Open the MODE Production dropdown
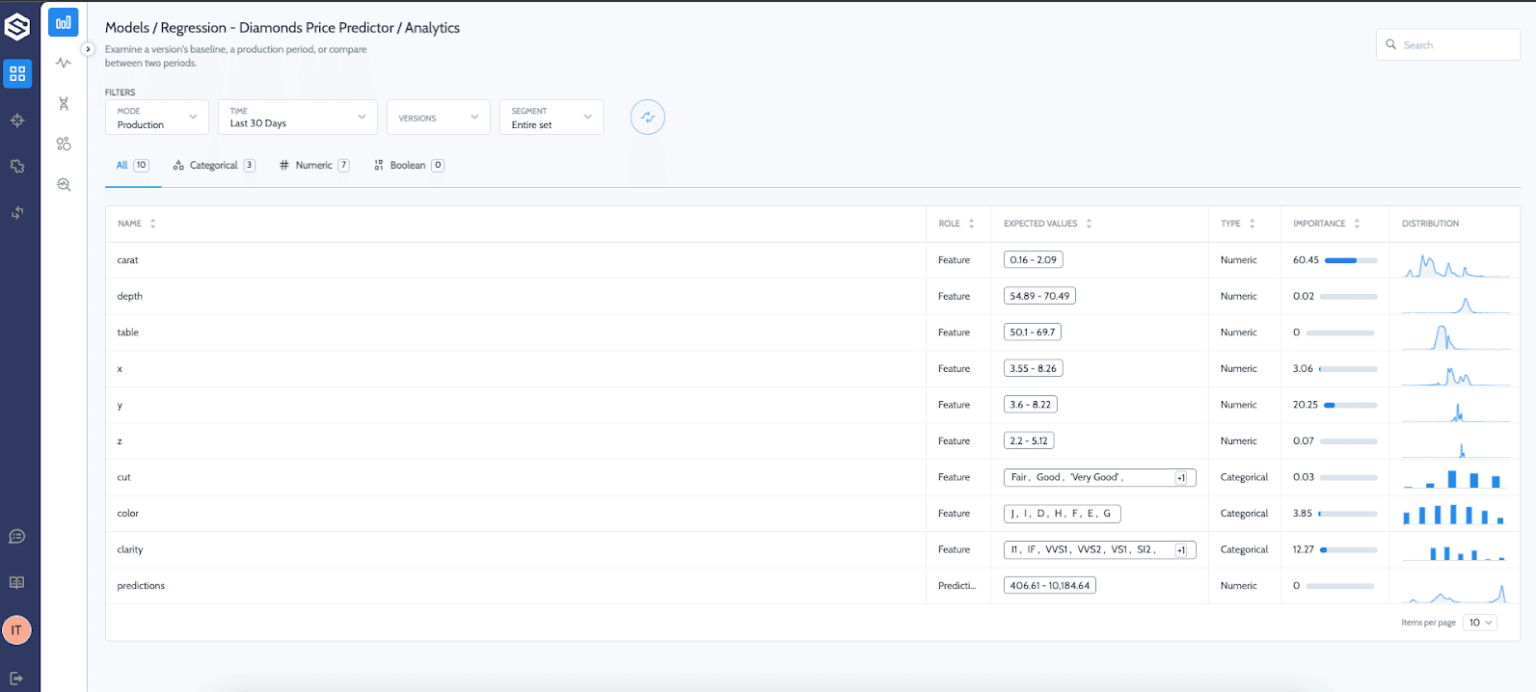The height and width of the screenshot is (692, 1536). 156,117
